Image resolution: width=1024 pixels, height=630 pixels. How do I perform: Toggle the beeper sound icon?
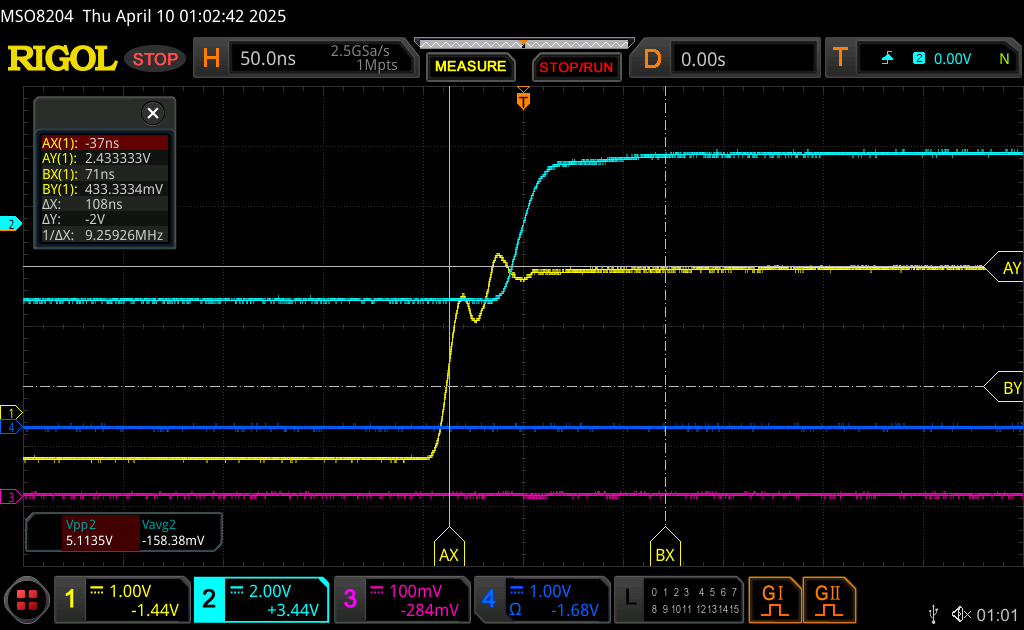[961, 613]
